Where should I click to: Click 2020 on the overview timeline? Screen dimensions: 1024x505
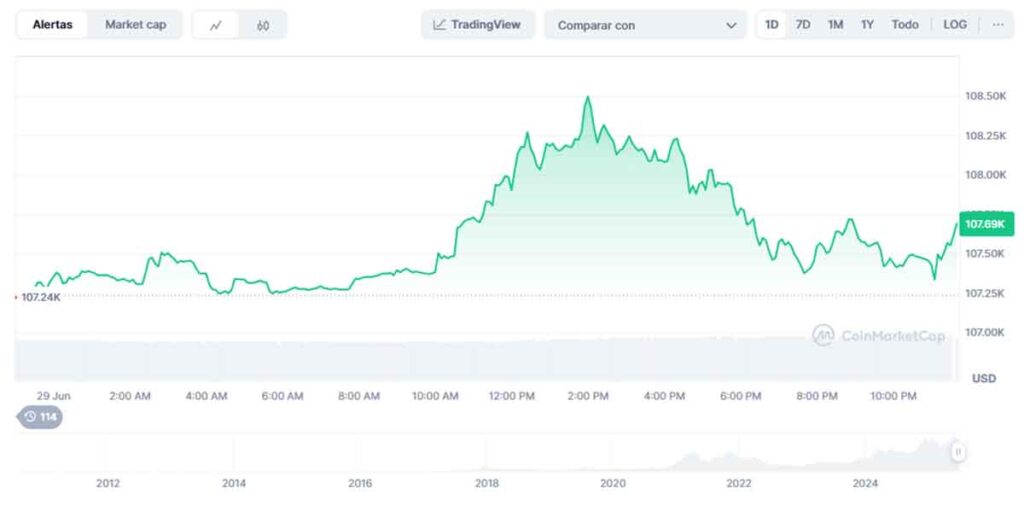coord(613,483)
